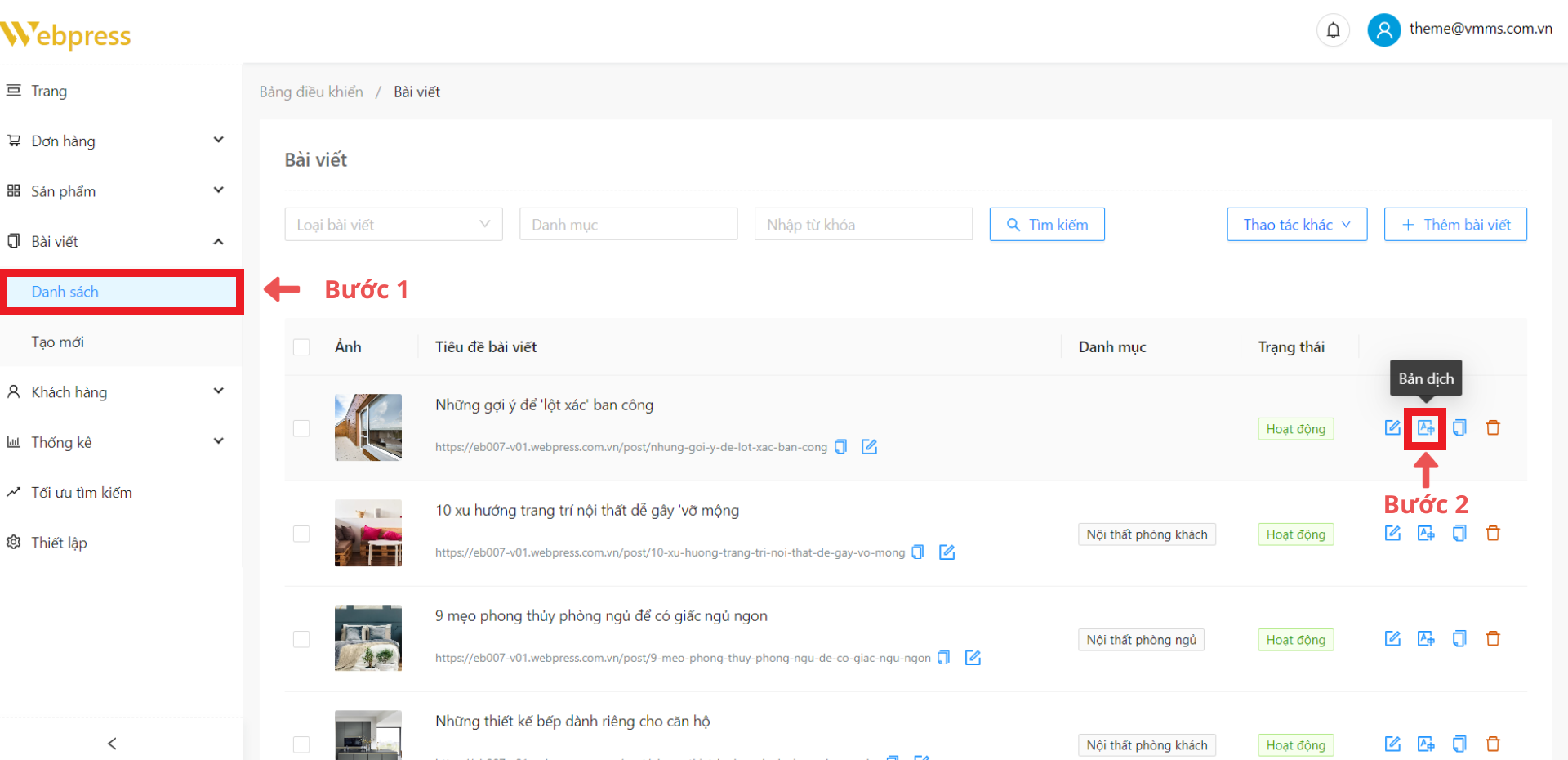Click the user profile avatar icon

pos(1383,30)
